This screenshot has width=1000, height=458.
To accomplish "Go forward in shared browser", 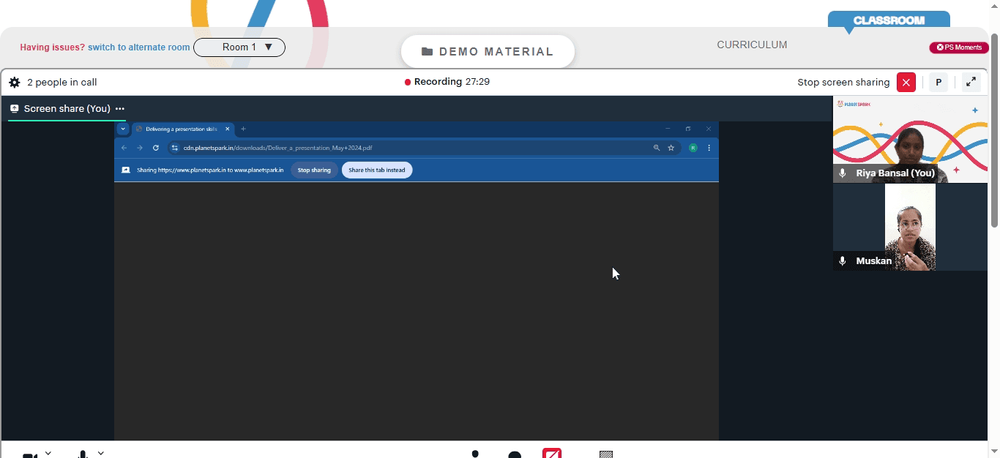I will pyautogui.click(x=140, y=148).
